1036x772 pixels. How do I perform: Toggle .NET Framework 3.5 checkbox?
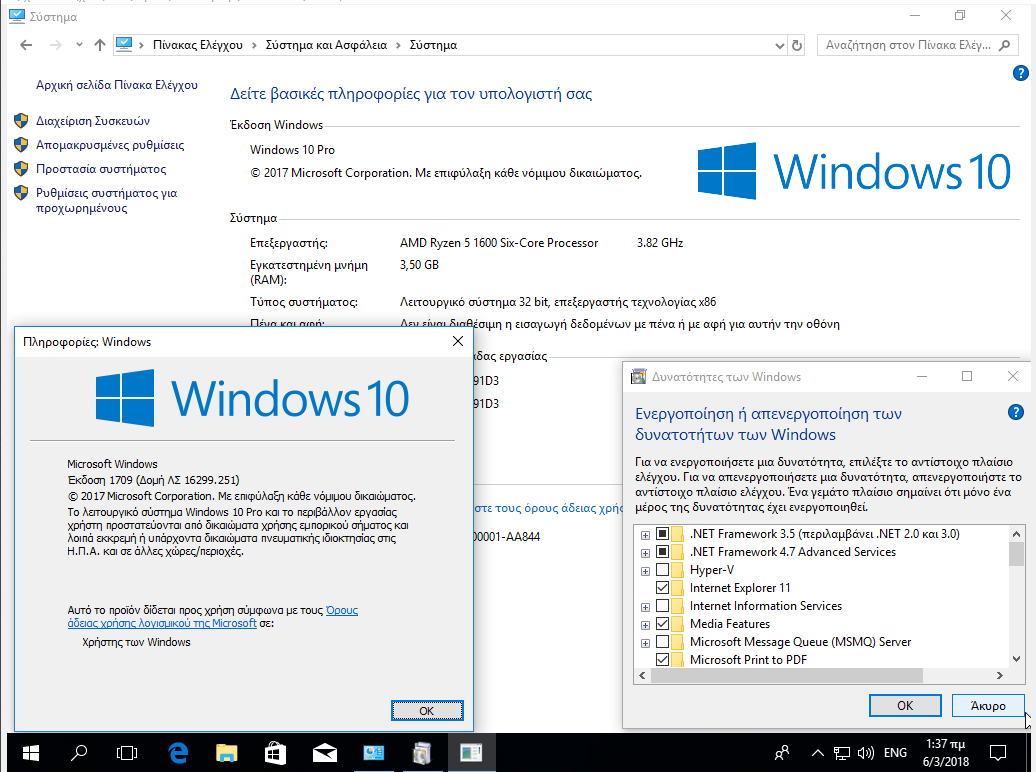[662, 534]
